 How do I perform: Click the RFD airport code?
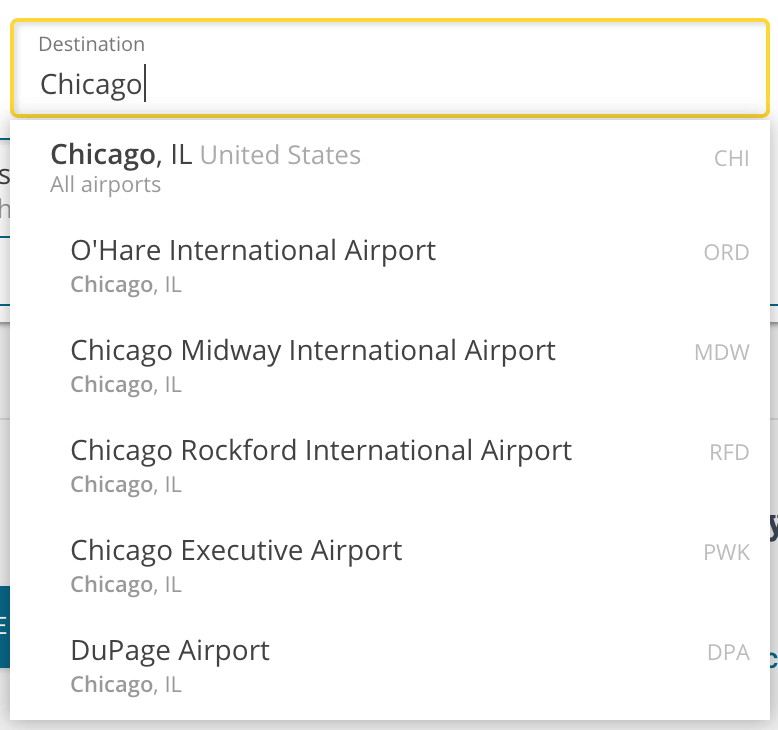click(729, 453)
